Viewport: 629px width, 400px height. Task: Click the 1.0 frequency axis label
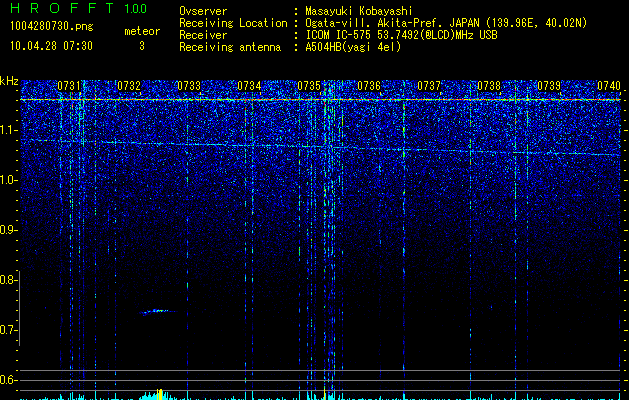[9, 180]
